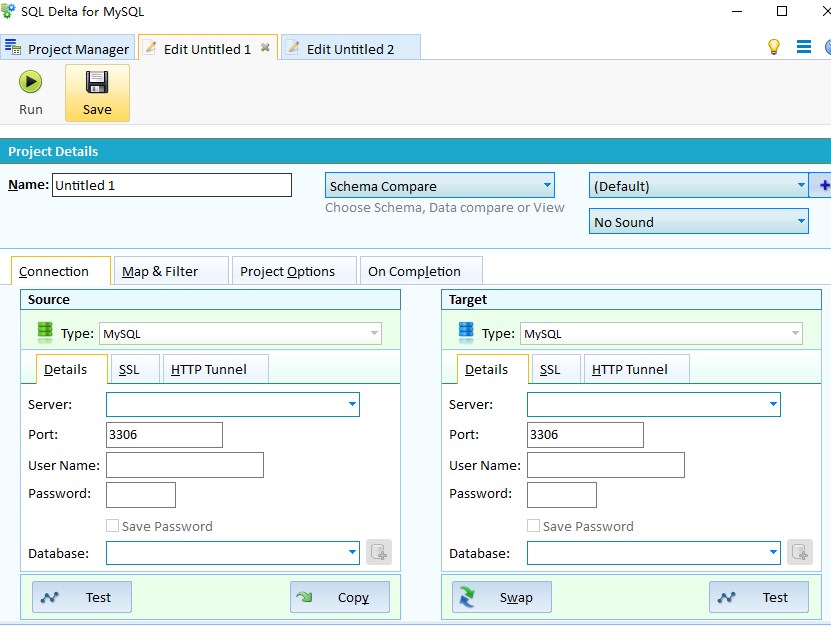831x626 pixels.
Task: Click the project Name input field
Action: [x=171, y=185]
